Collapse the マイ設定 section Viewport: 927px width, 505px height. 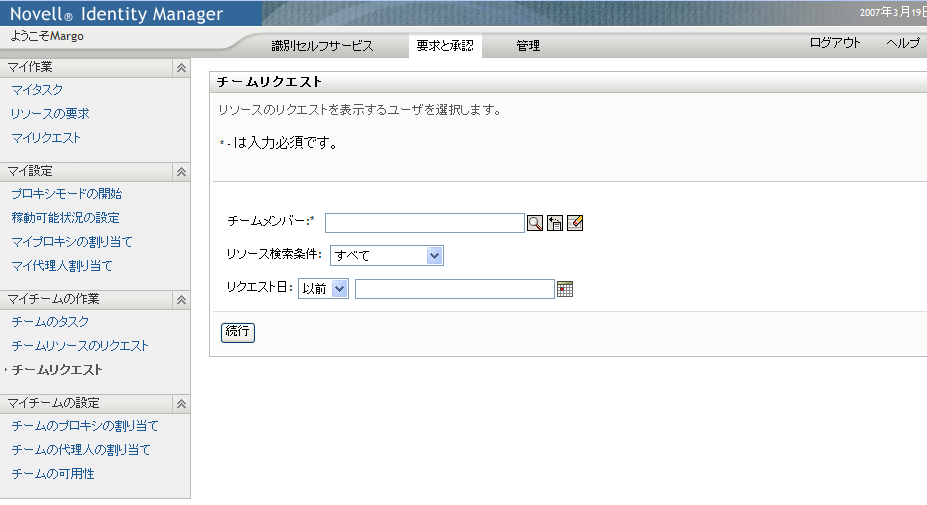(x=181, y=172)
